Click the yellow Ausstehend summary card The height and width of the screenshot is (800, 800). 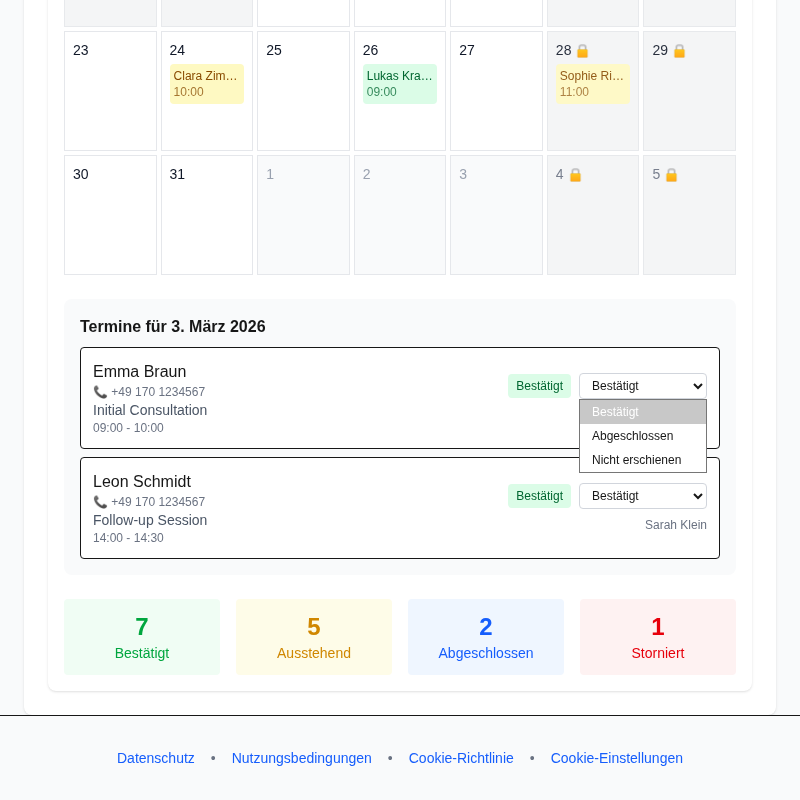(x=314, y=637)
